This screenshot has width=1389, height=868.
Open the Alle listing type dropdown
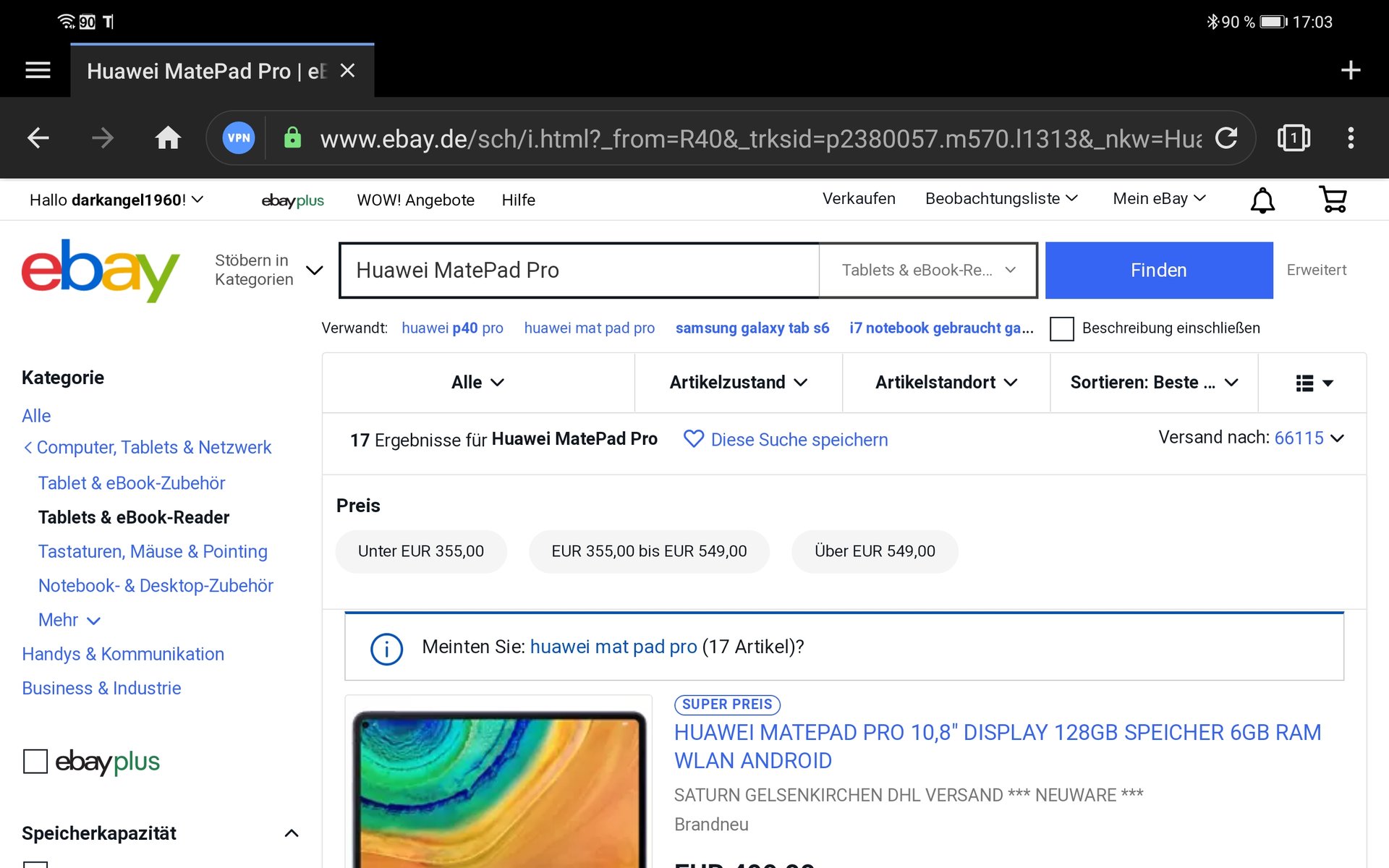pos(478,382)
